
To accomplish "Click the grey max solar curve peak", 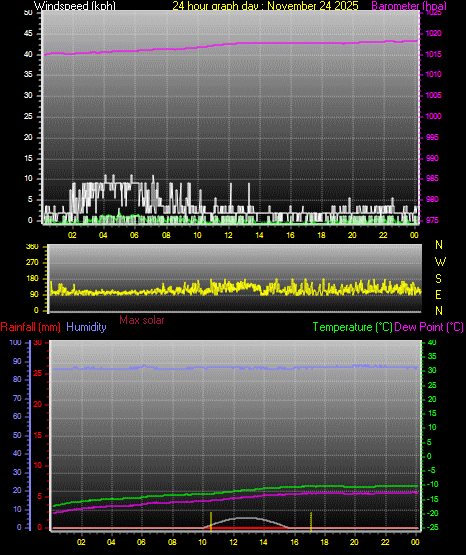I will [247, 518].
